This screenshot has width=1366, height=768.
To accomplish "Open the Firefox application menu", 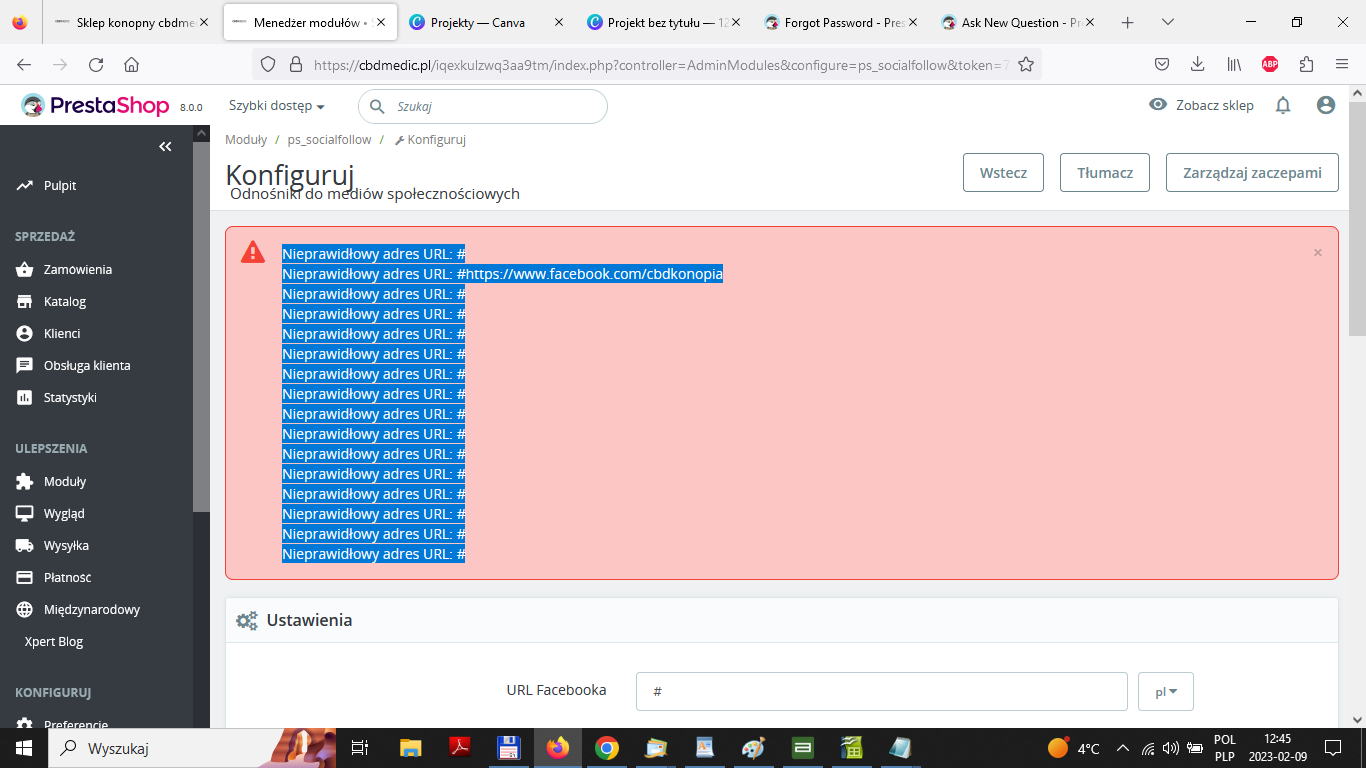I will 1342,64.
